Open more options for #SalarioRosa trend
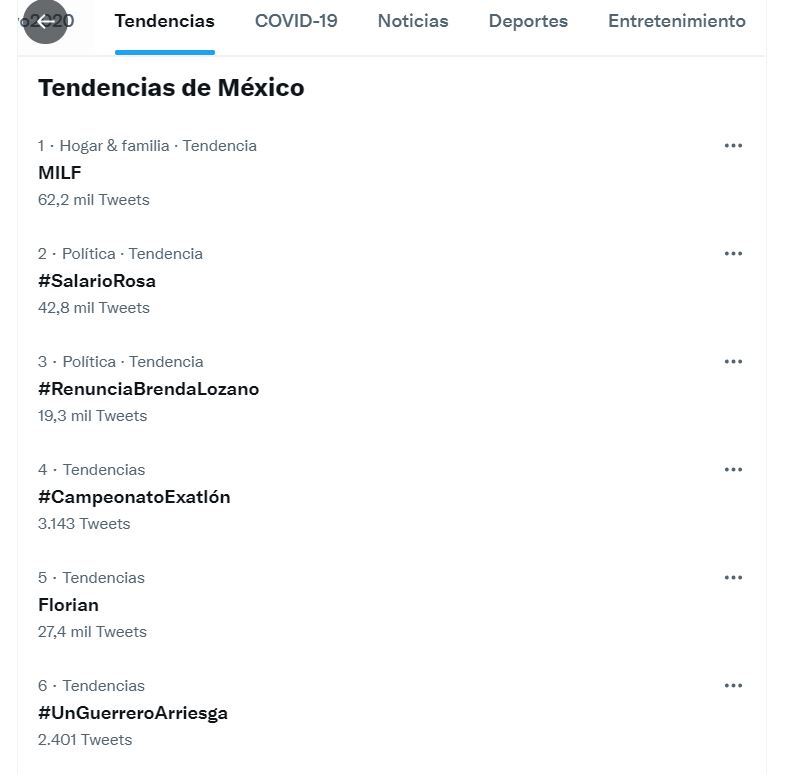This screenshot has width=799, height=774. pyautogui.click(x=733, y=254)
